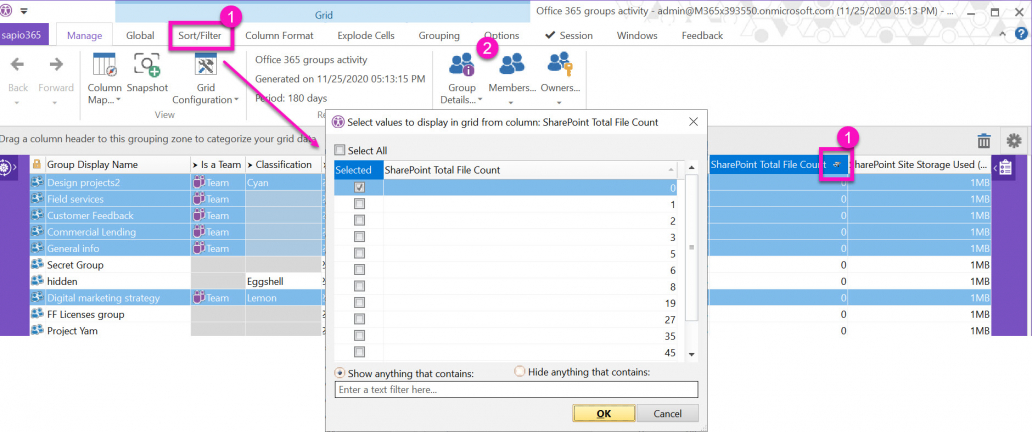Click the group icon beside Project Yam

click(38, 331)
